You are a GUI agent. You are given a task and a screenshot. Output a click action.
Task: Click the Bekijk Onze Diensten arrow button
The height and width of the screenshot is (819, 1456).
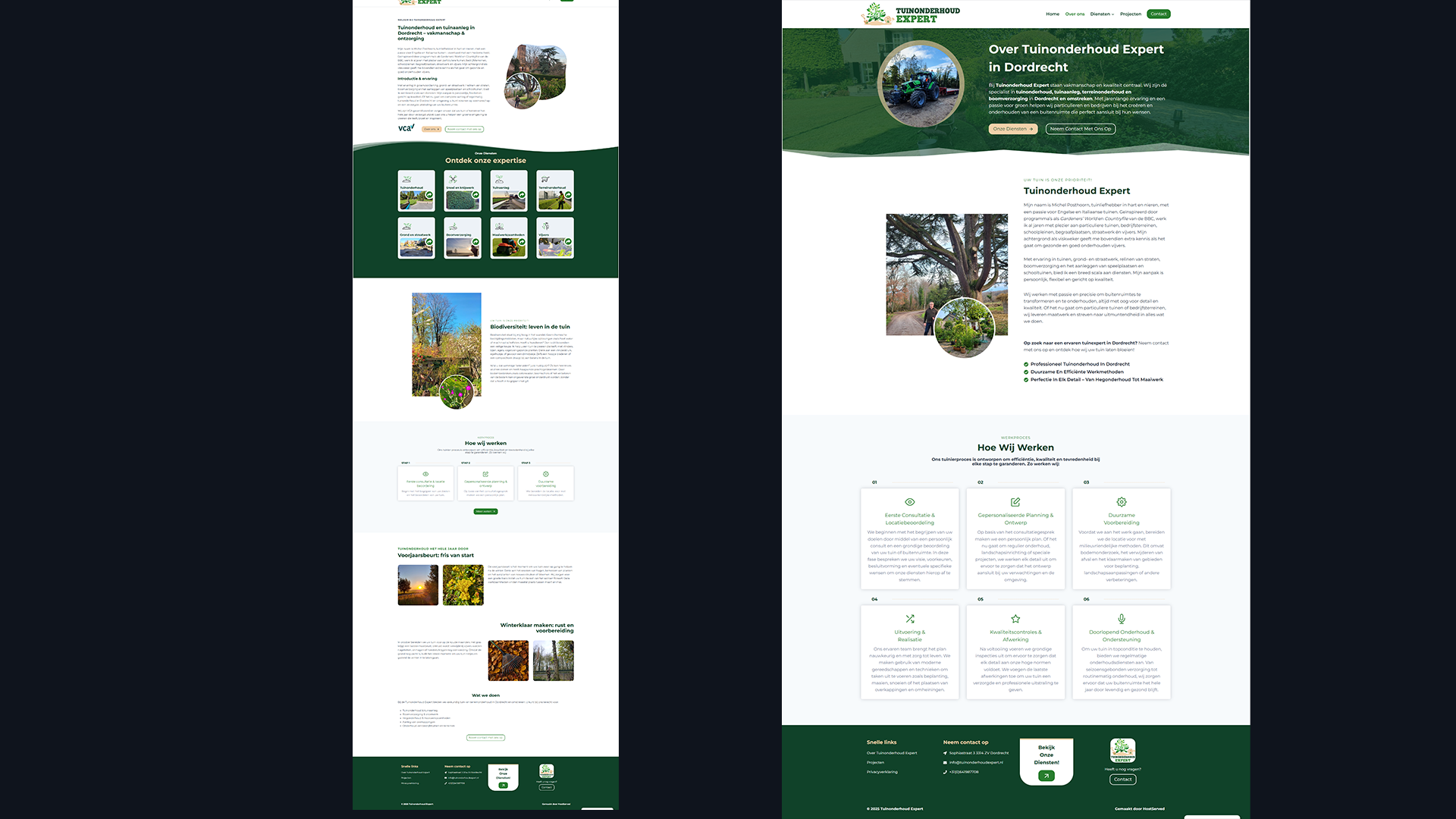pyautogui.click(x=1046, y=776)
